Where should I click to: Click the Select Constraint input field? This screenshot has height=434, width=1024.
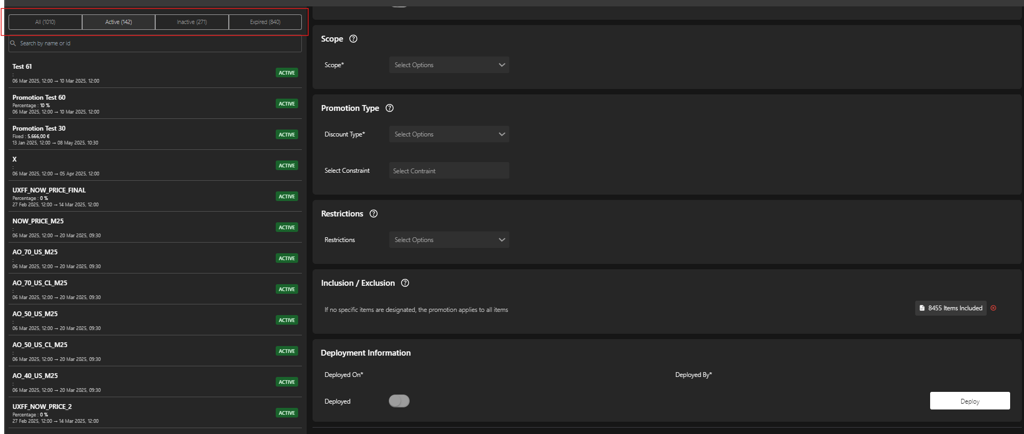pos(449,170)
